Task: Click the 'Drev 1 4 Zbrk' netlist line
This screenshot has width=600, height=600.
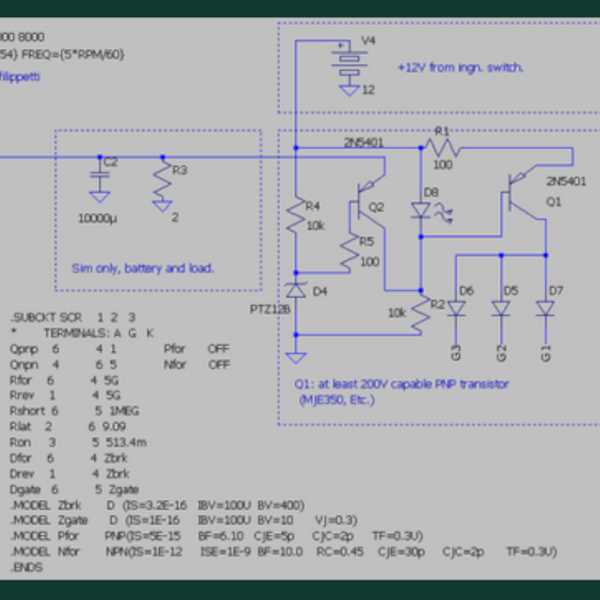Action: coord(70,474)
